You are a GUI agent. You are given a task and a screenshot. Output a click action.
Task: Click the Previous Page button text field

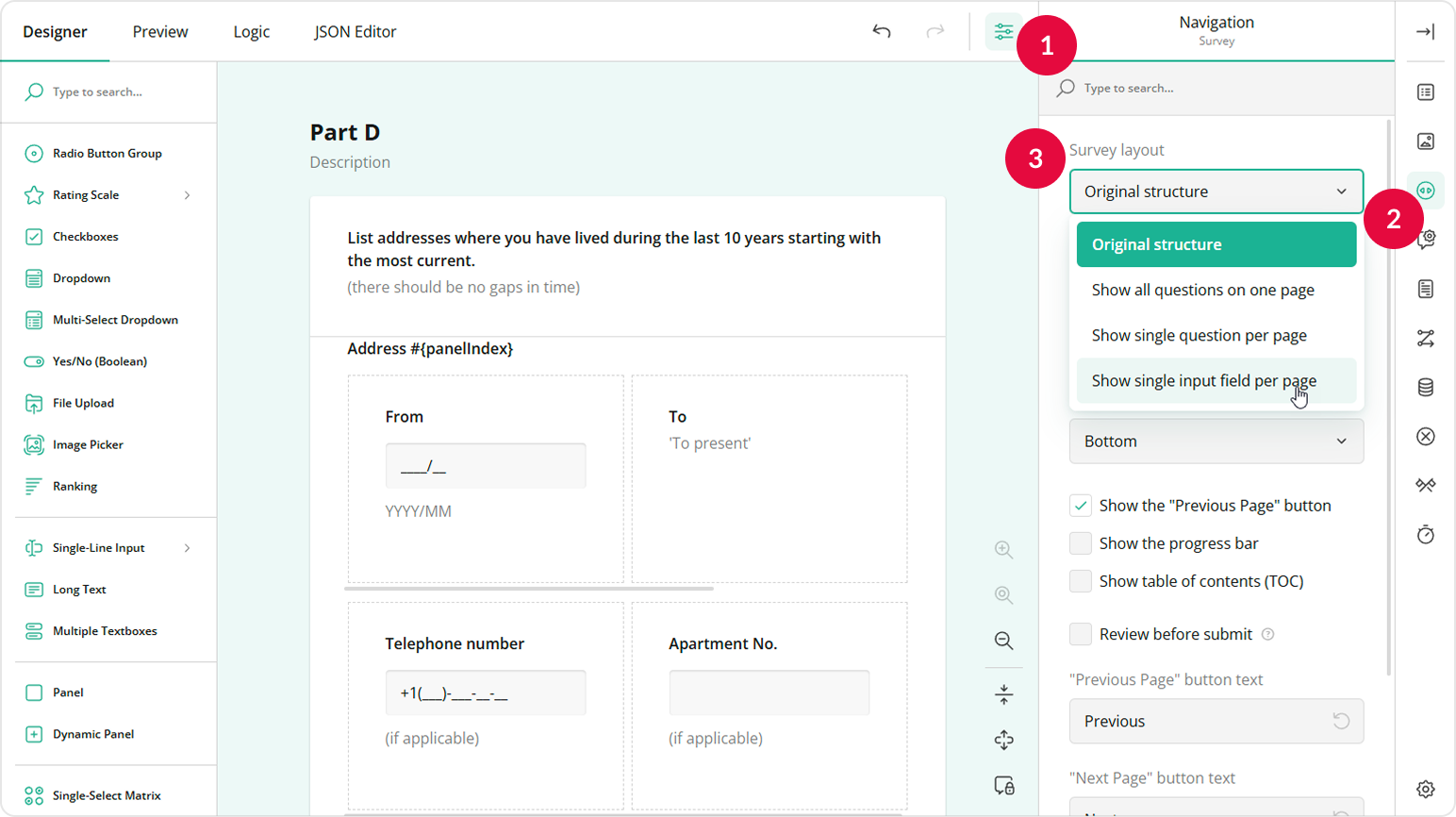point(1216,721)
